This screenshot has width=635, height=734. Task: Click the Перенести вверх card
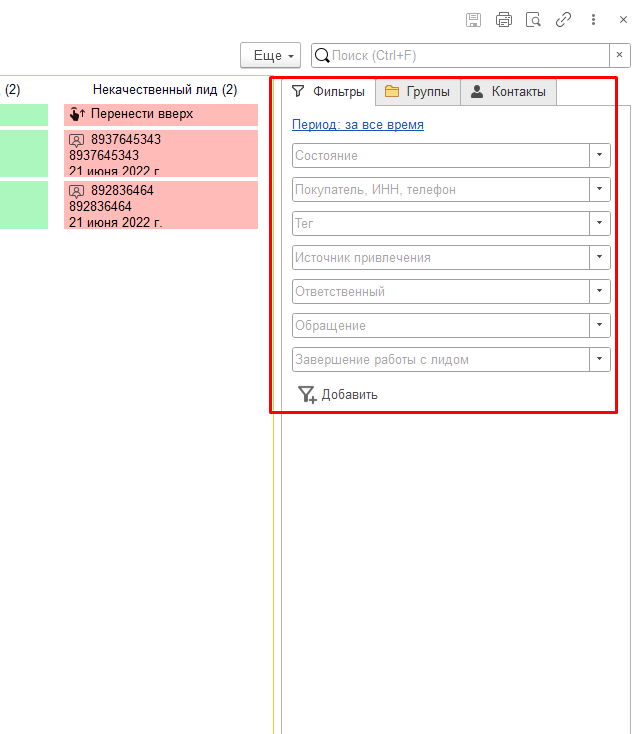[161, 115]
